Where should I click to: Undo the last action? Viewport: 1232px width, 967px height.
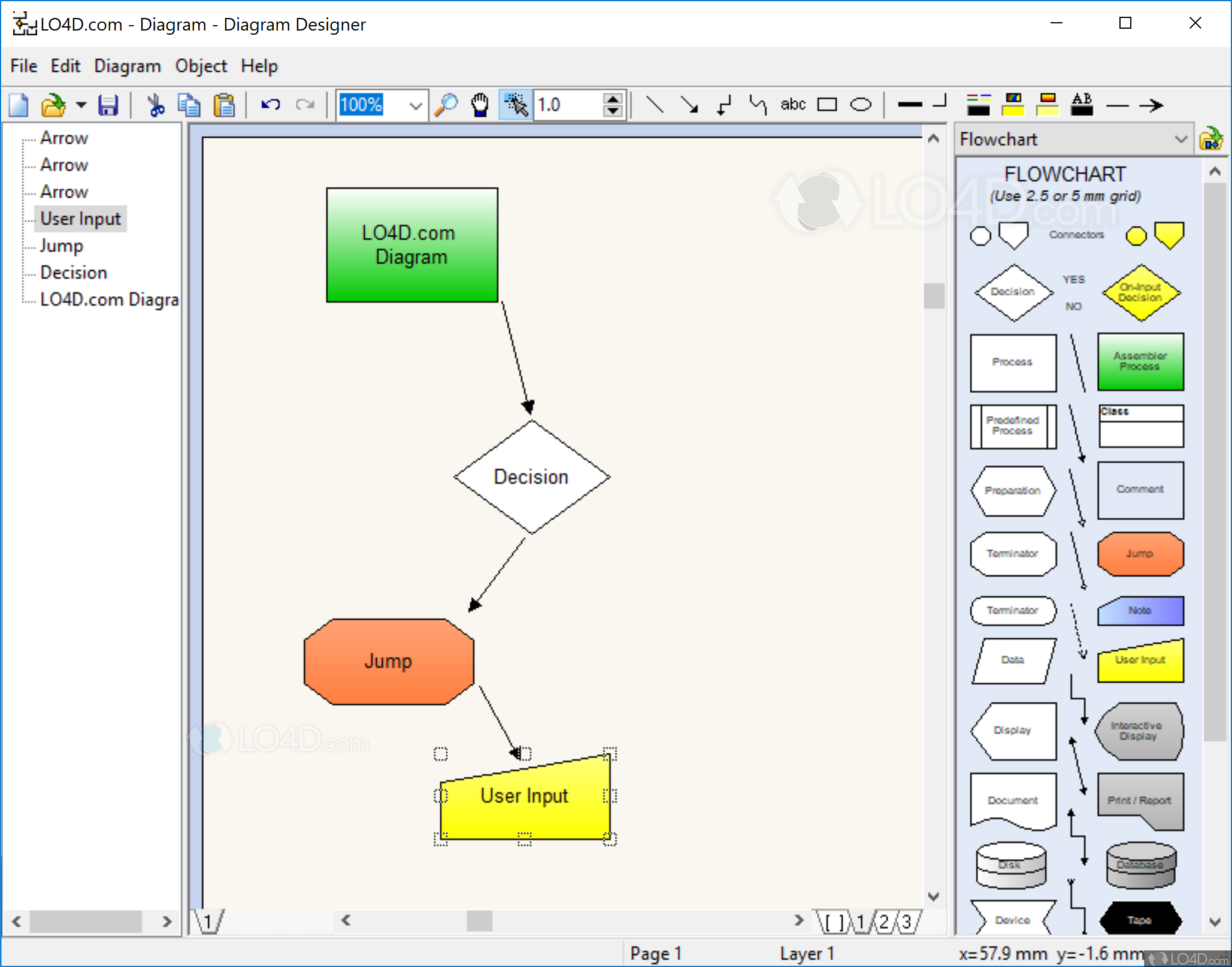coord(271,105)
